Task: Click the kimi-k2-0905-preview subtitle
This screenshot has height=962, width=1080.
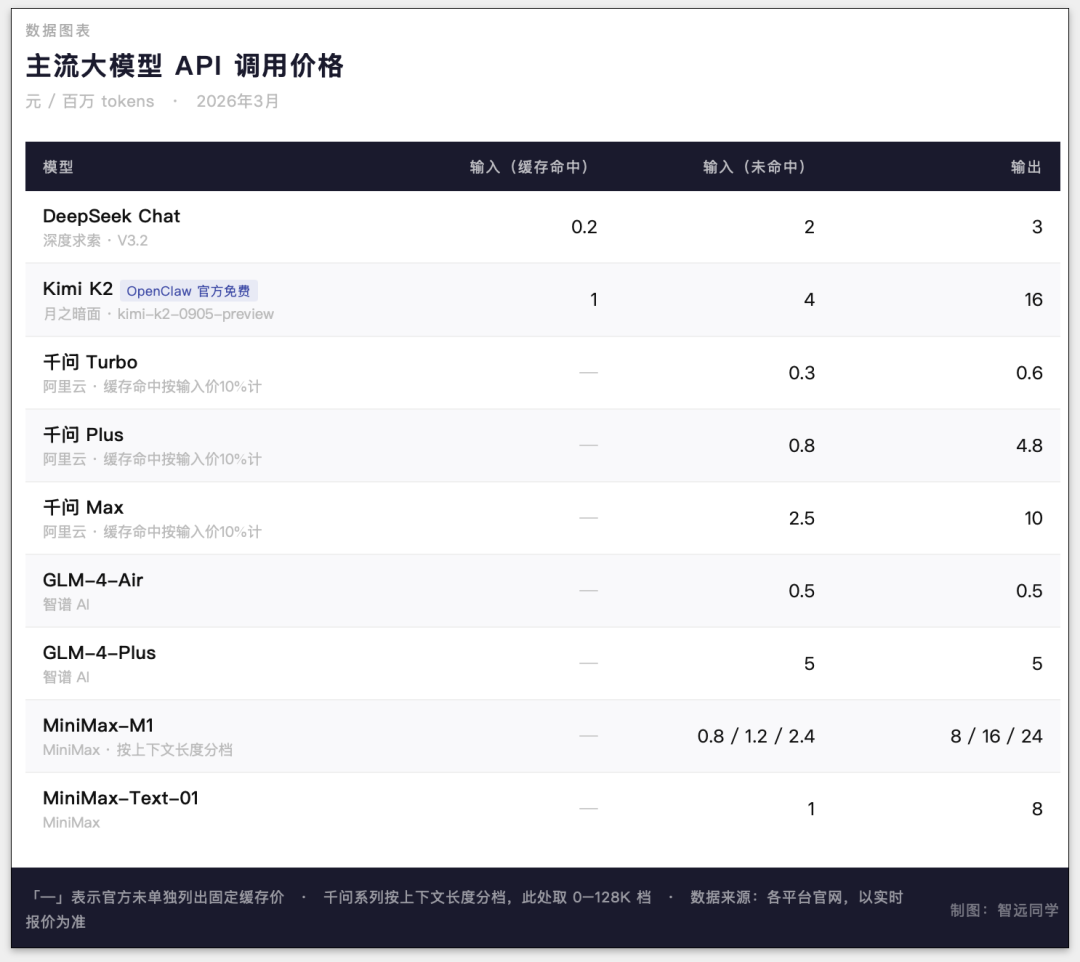Action: (195, 314)
